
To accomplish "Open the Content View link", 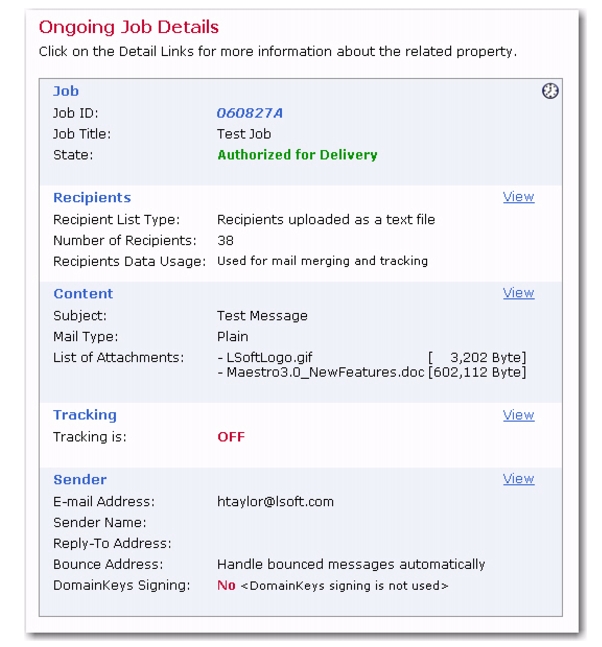I will (518, 293).
